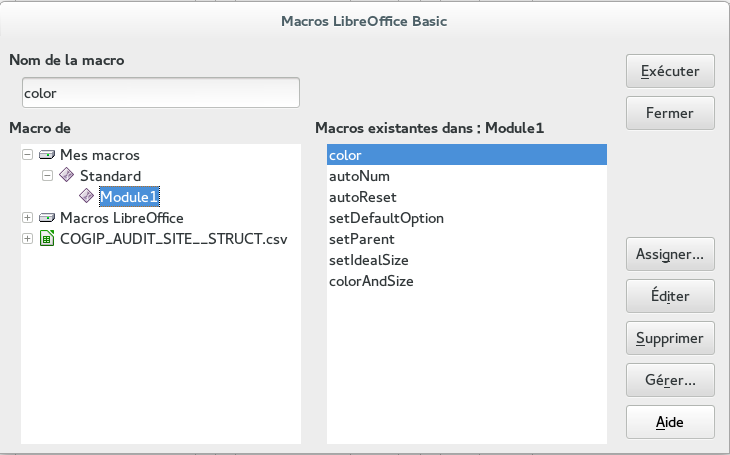The width and height of the screenshot is (730, 455).
Task: Collapse the Mes macros tree node
Action: (x=27, y=154)
